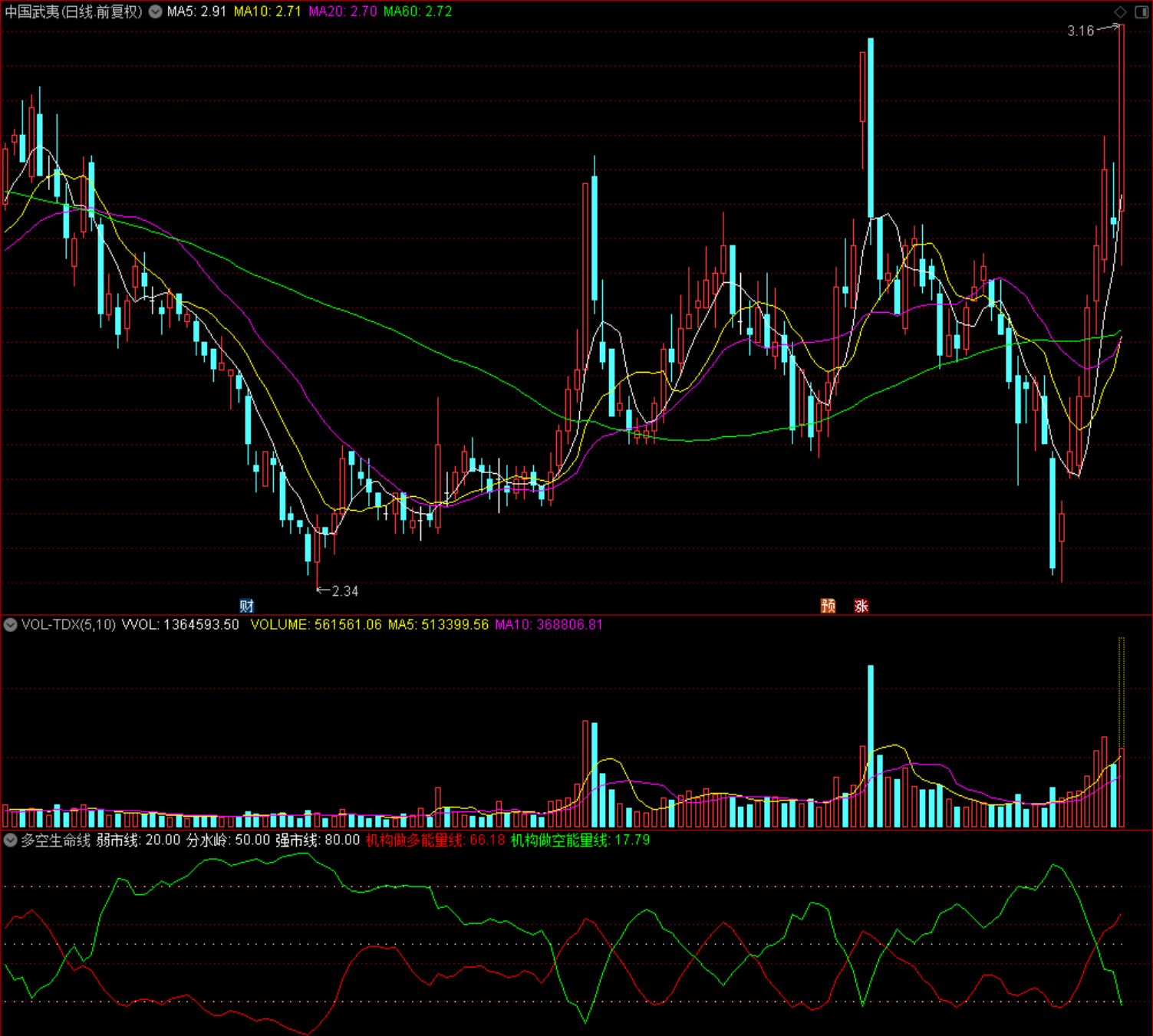Click the 3.16 highest price label
This screenshot has height=1036, width=1153.
pyautogui.click(x=1080, y=31)
